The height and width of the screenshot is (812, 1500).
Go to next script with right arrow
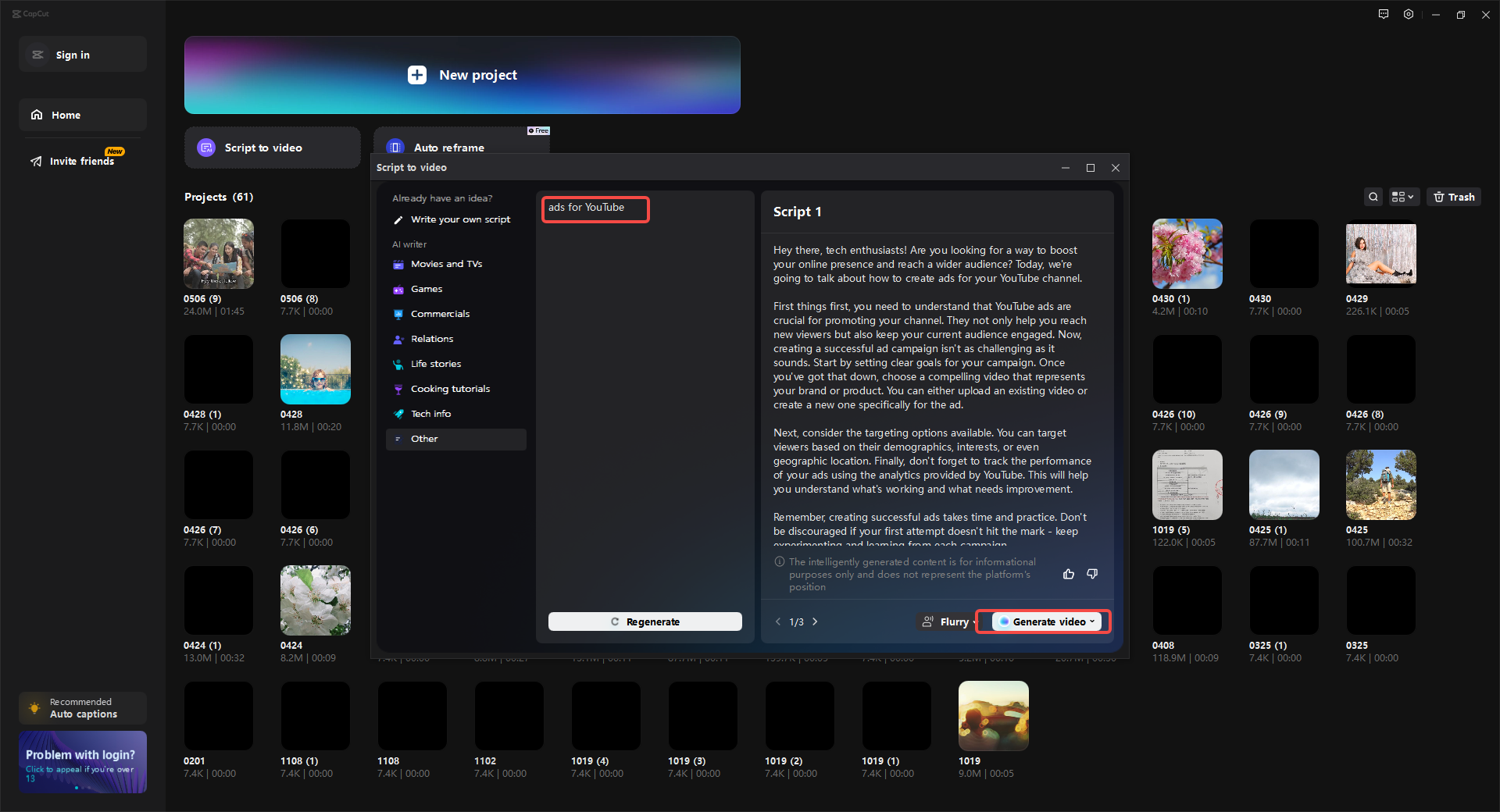tap(815, 621)
